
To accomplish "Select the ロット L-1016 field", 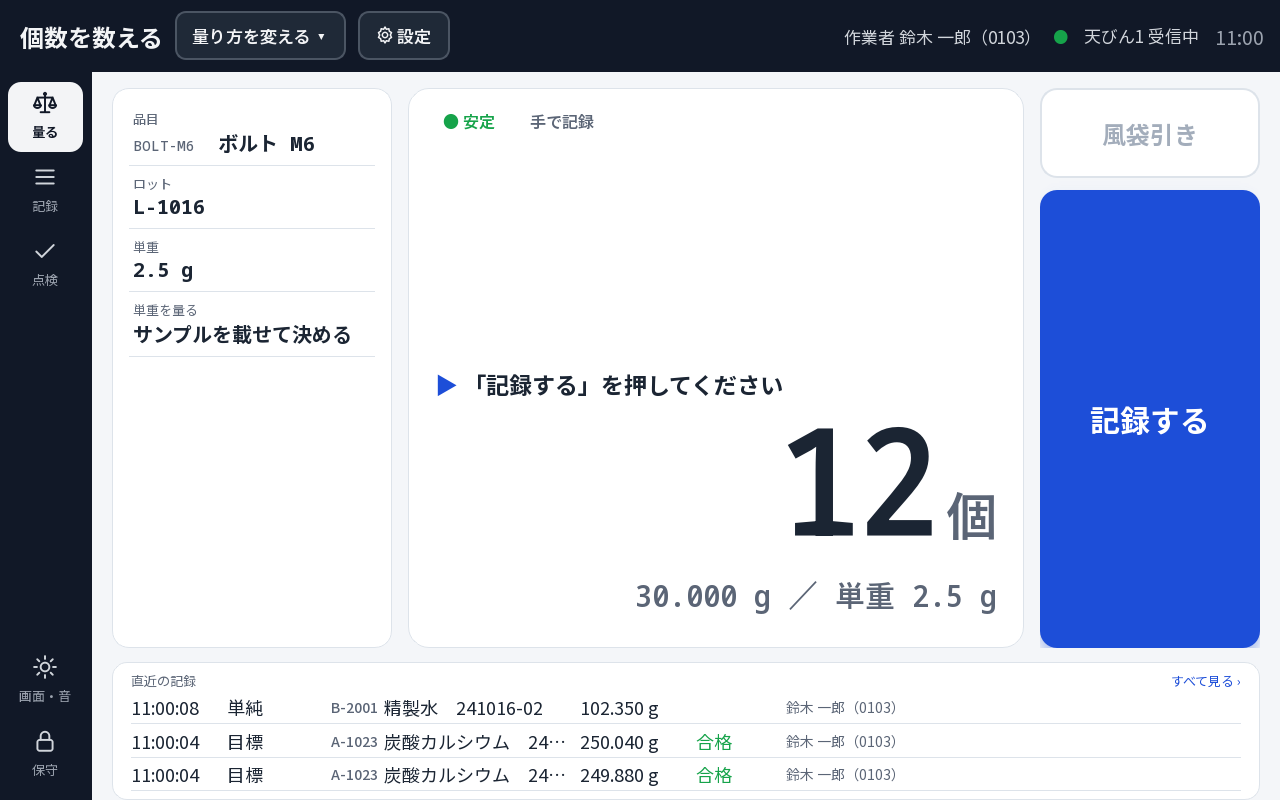I will click(x=252, y=198).
